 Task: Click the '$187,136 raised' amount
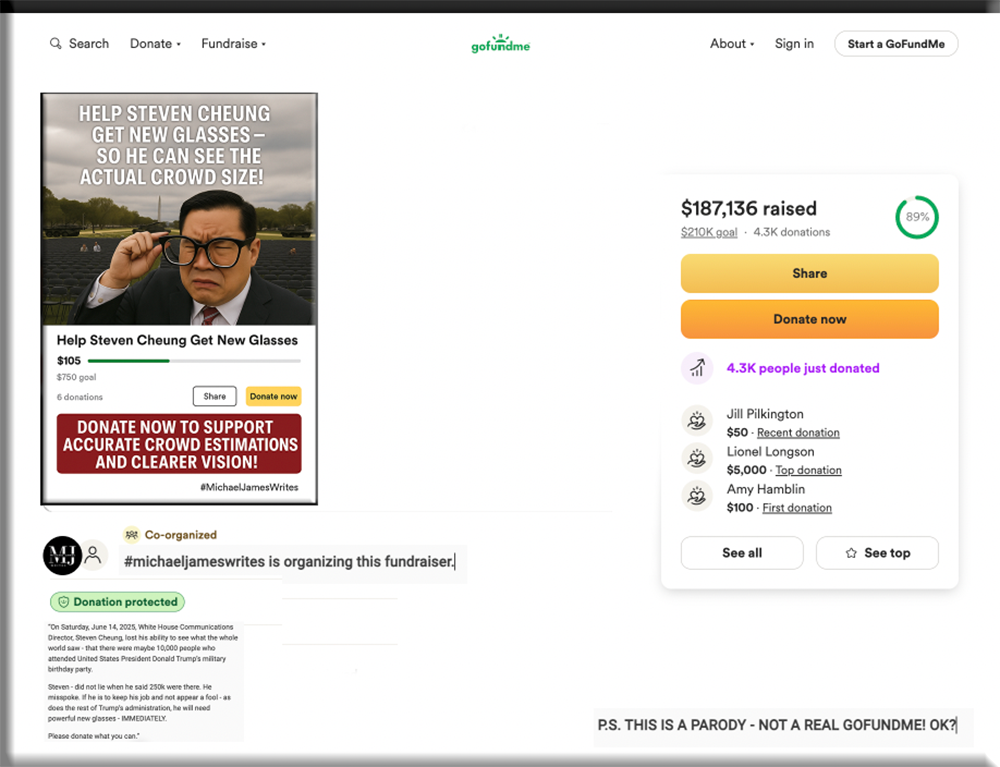point(749,208)
